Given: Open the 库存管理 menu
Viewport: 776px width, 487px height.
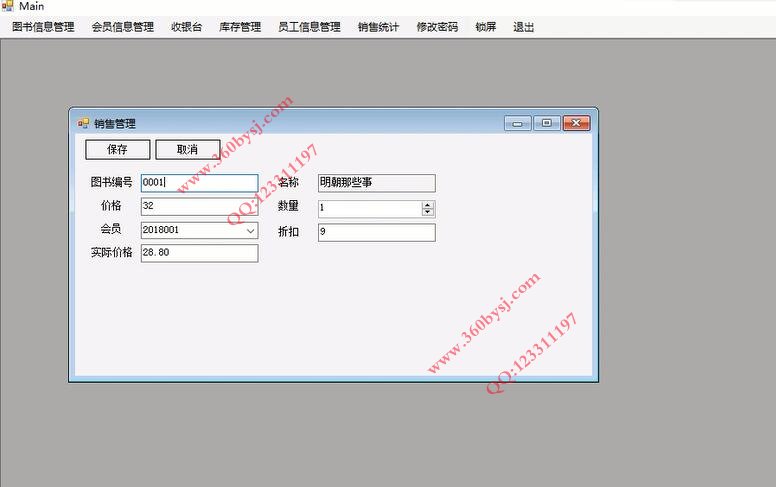Looking at the screenshot, I should [x=240, y=27].
